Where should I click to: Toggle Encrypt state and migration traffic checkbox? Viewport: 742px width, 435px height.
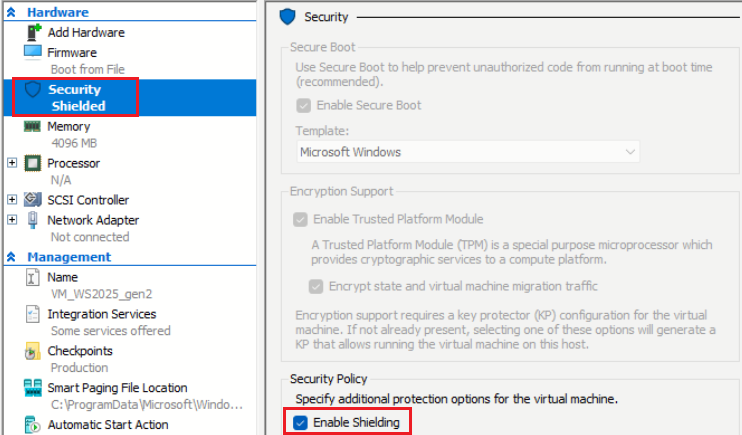pyautogui.click(x=316, y=286)
